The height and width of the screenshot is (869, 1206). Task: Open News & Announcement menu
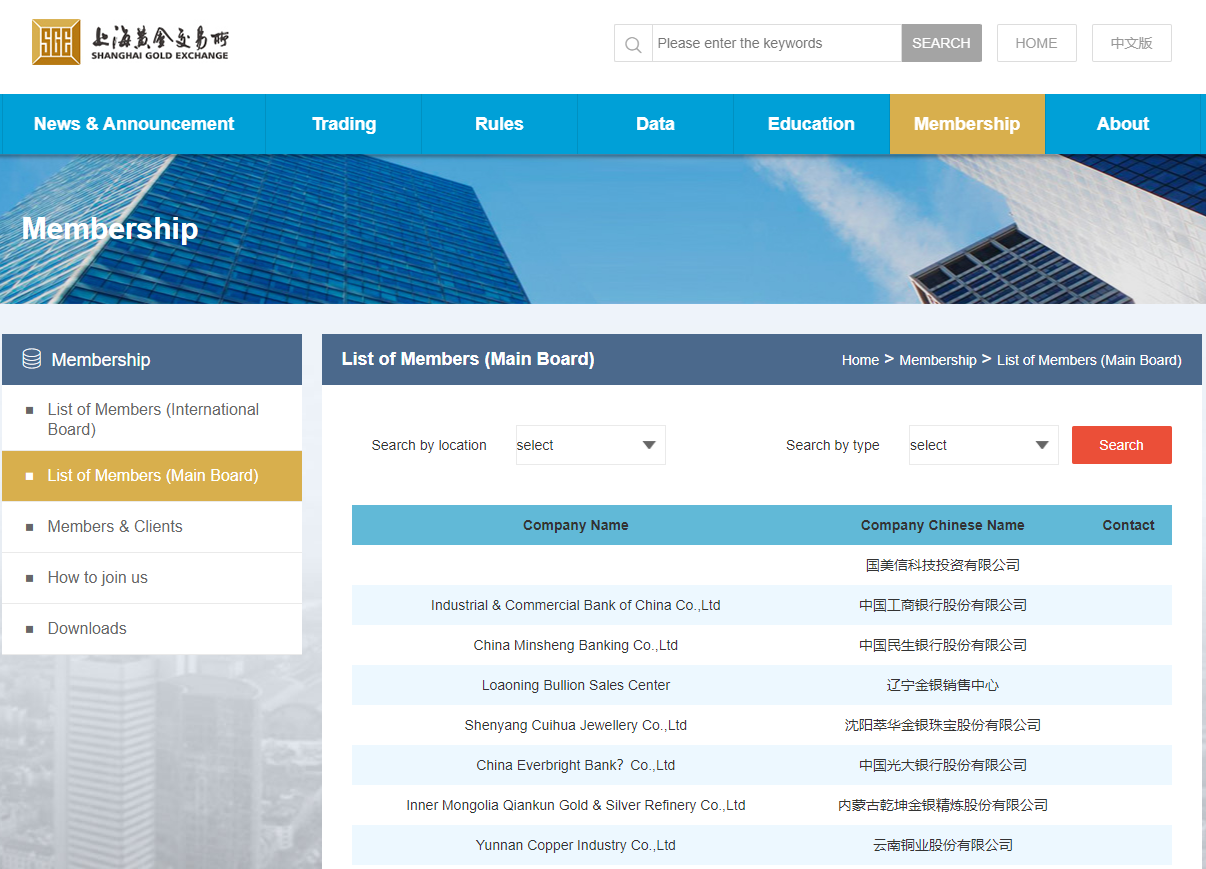click(134, 124)
